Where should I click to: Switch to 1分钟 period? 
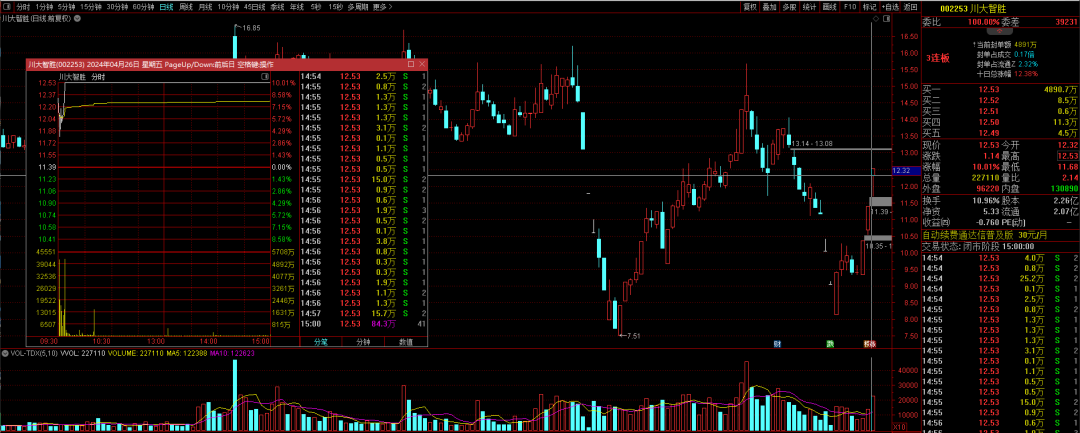click(x=43, y=6)
